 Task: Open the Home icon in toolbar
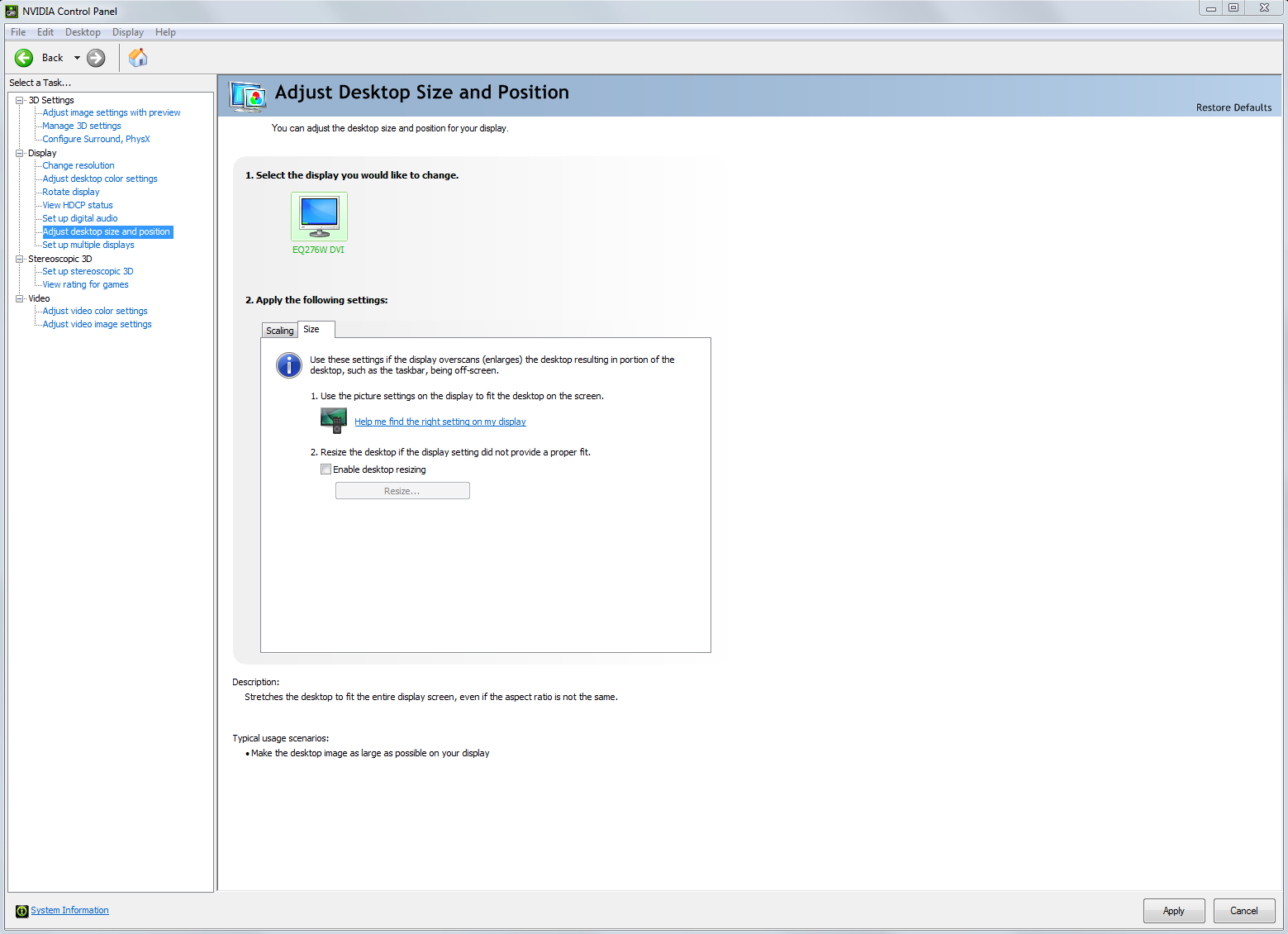(x=138, y=57)
